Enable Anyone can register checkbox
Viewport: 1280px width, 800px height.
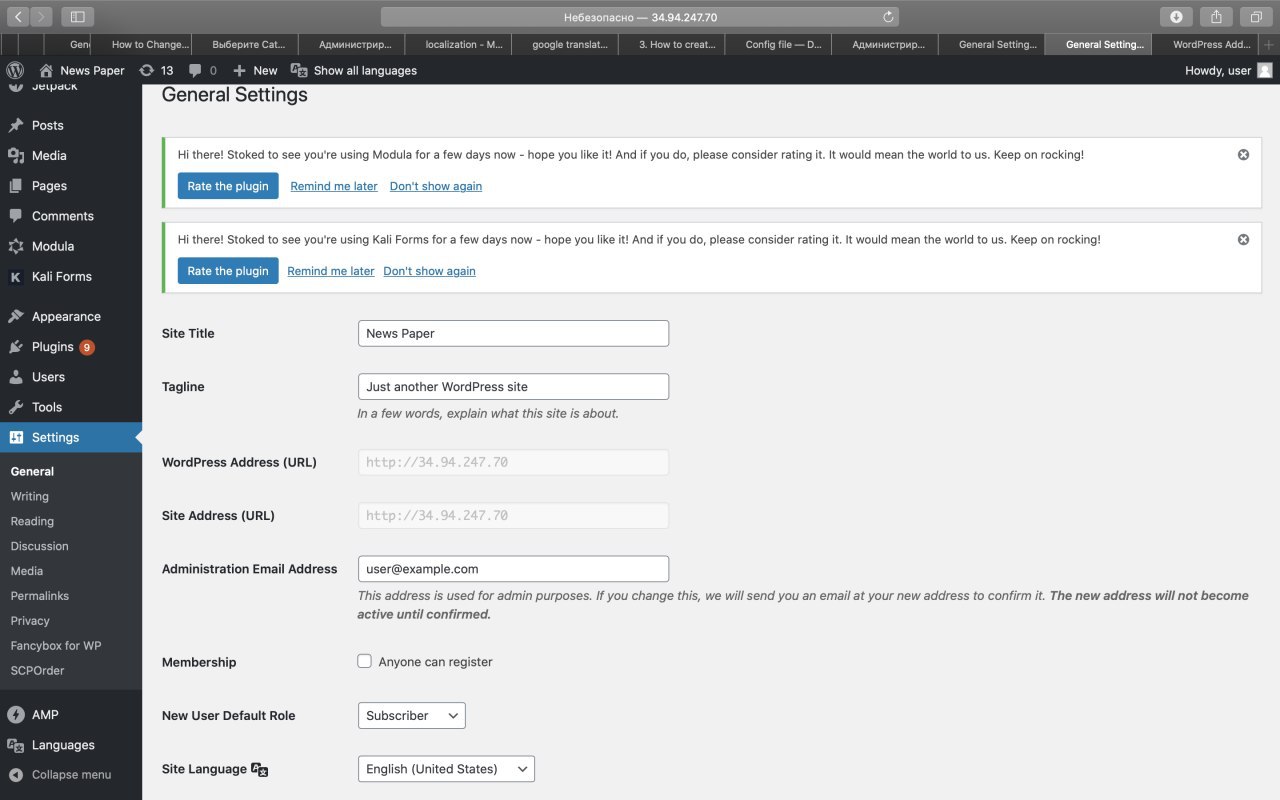[365, 662]
